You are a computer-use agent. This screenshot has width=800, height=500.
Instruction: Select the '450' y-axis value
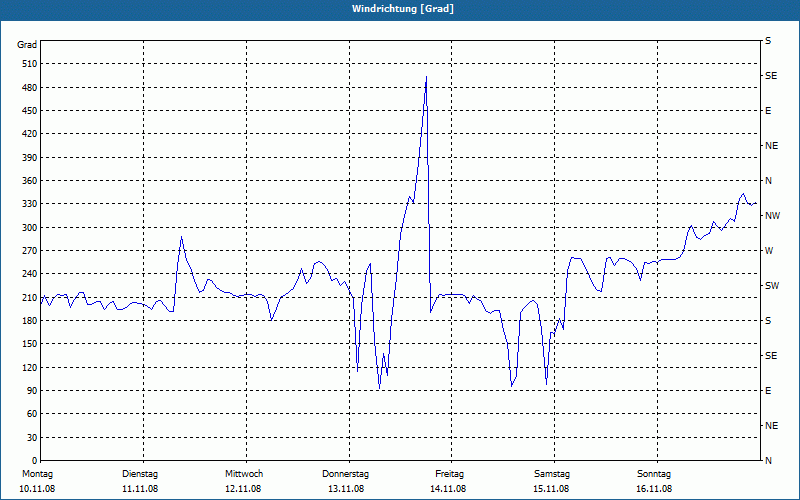click(x=30, y=111)
